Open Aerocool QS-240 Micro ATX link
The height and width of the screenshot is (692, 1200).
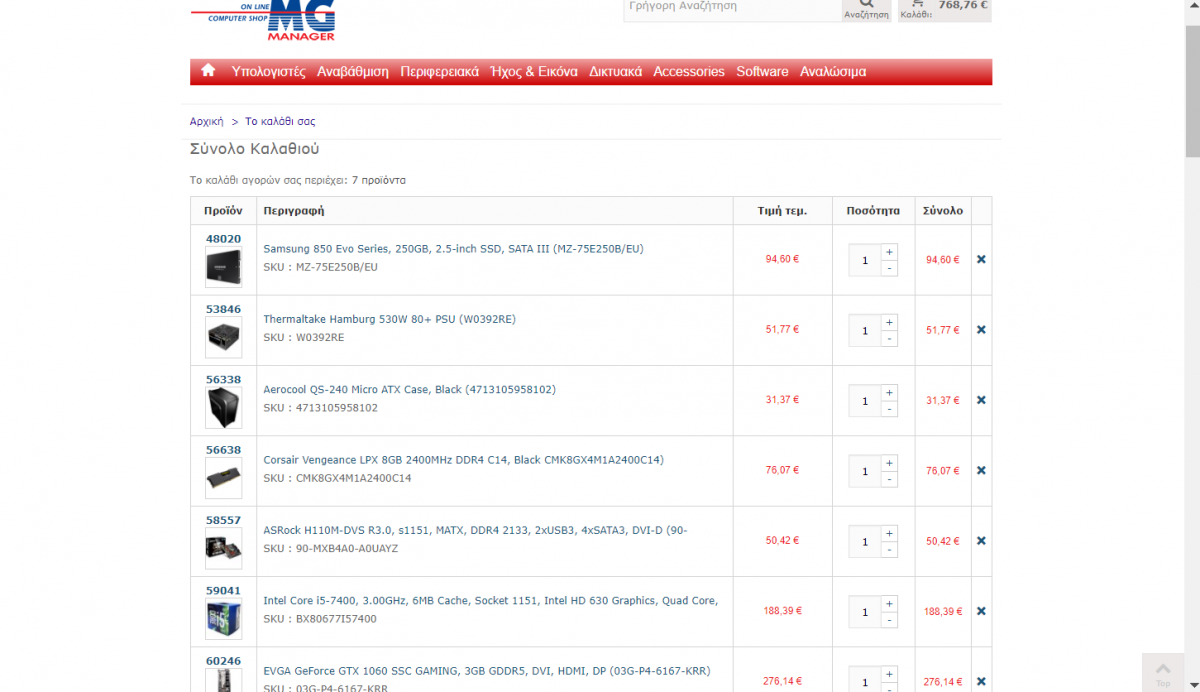[x=409, y=389]
